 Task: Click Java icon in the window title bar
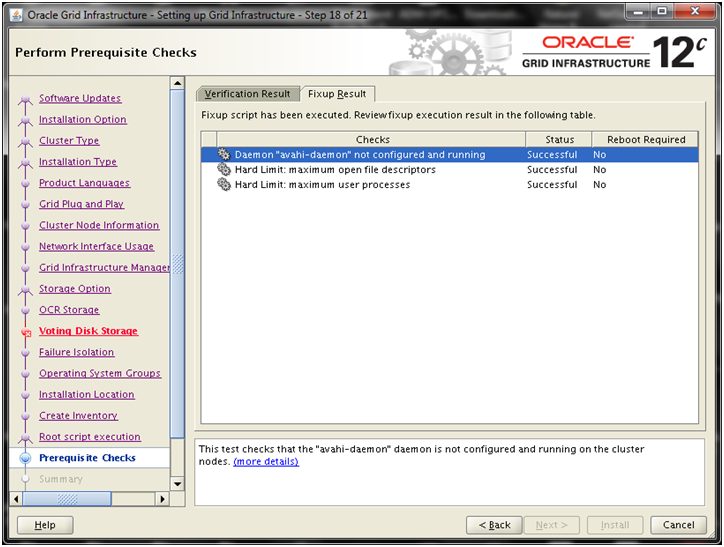[17, 15]
